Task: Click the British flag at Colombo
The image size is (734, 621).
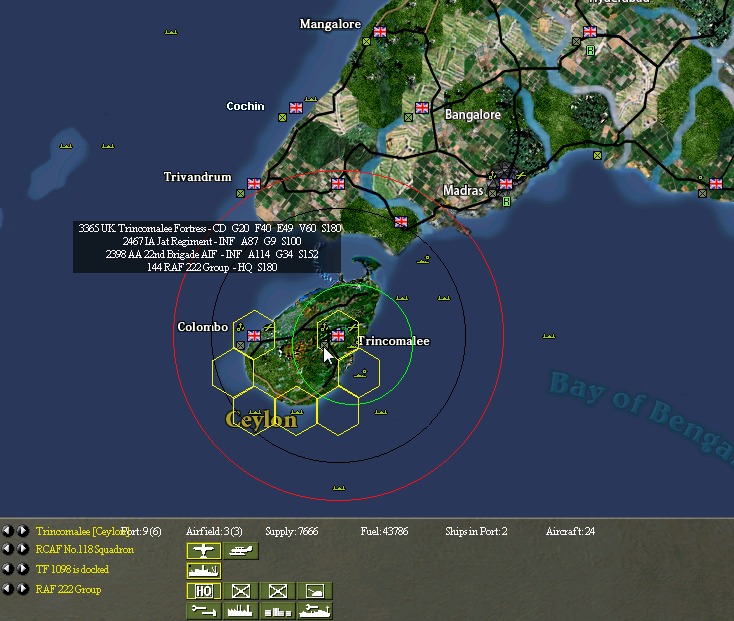Action: [254, 336]
